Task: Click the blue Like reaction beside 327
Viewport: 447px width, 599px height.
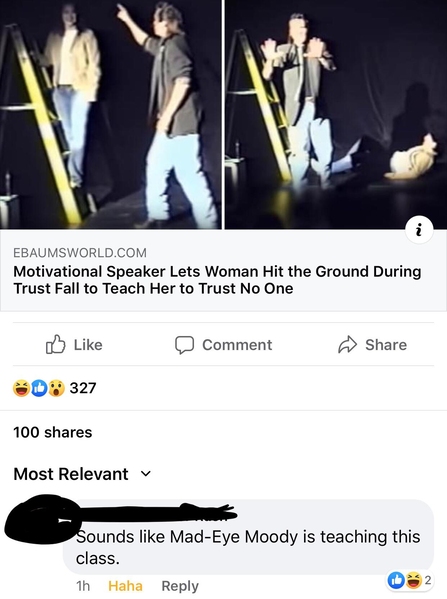Action: pos(39,388)
